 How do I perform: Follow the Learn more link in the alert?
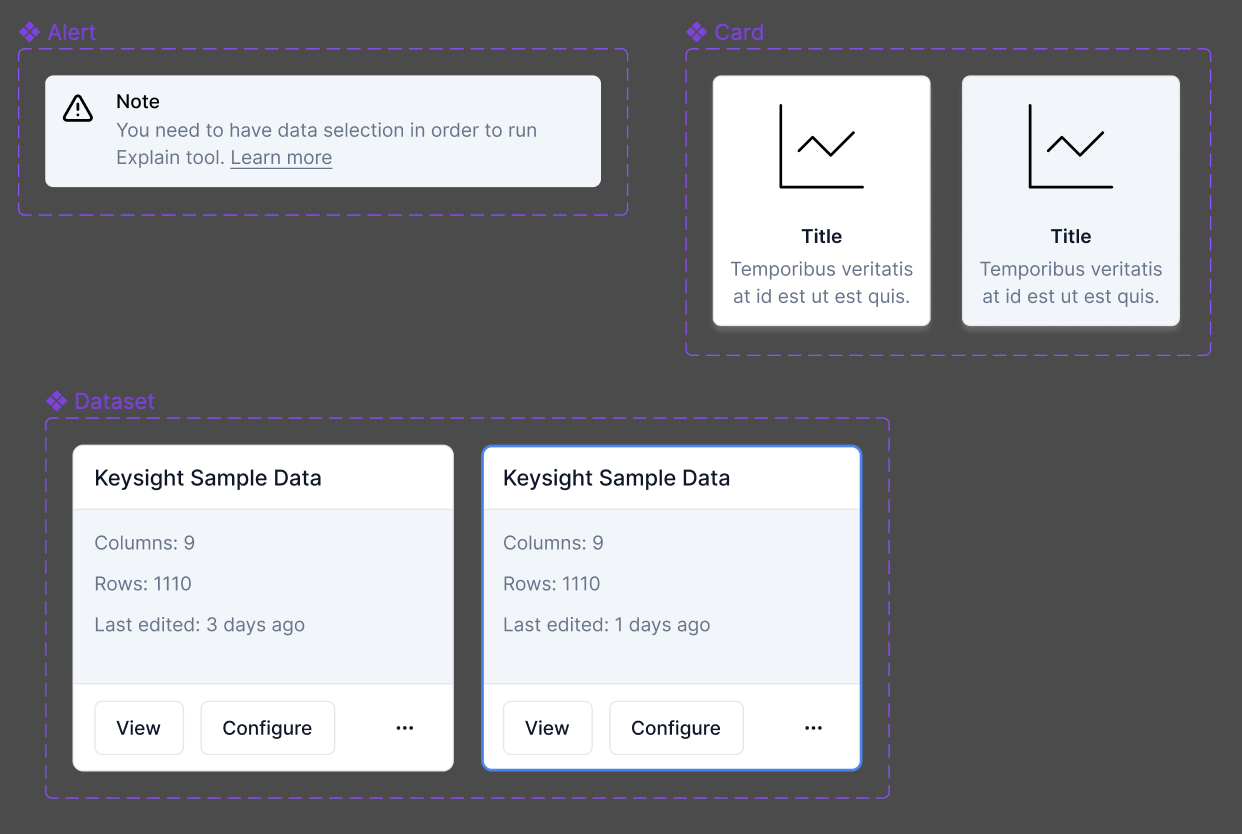point(281,158)
